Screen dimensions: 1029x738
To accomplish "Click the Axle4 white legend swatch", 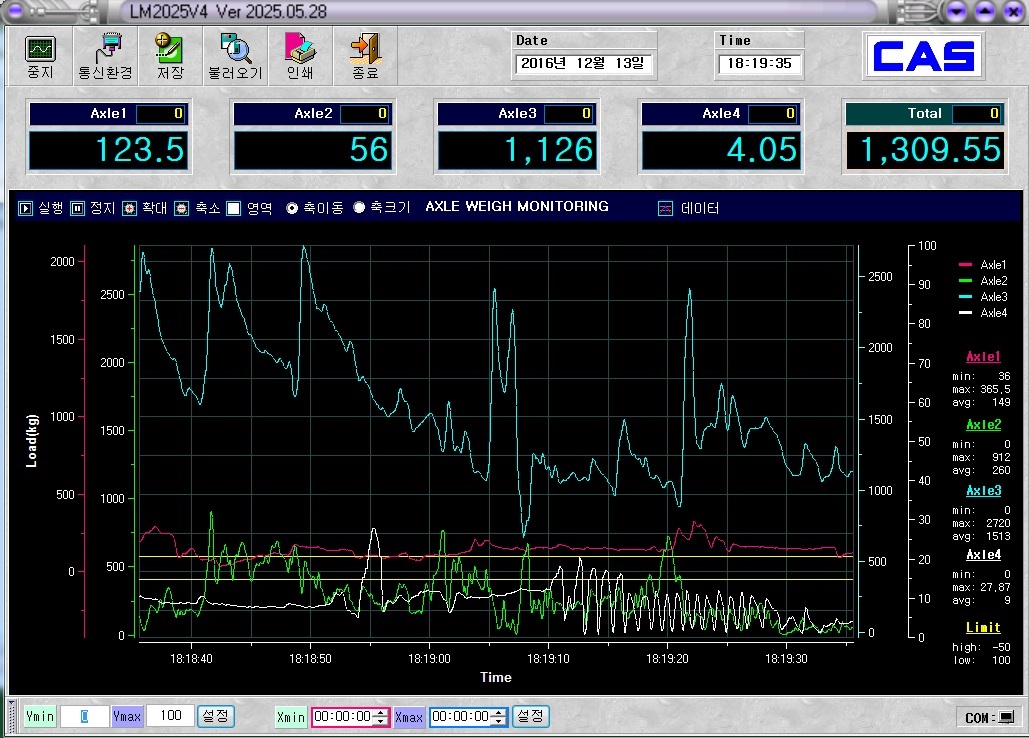I will point(965,312).
